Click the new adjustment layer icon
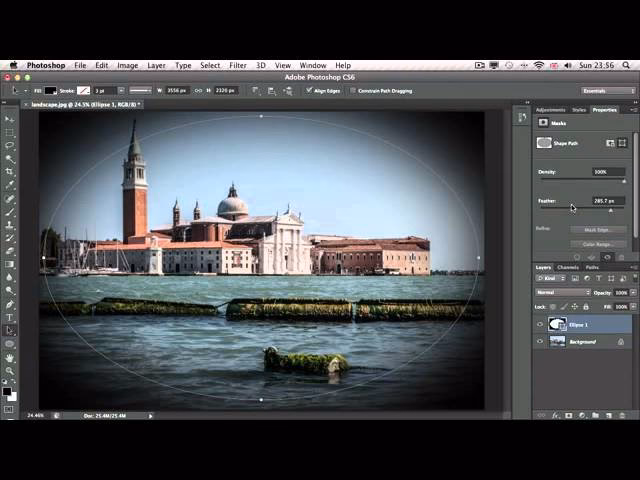 582,416
